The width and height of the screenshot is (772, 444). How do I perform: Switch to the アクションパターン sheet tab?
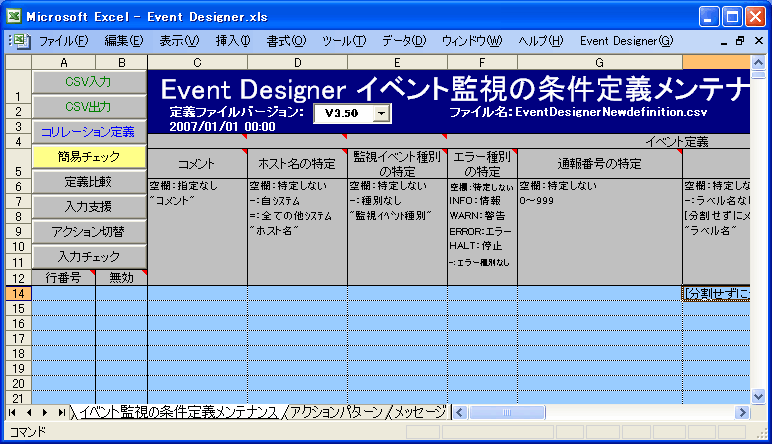[336, 412]
